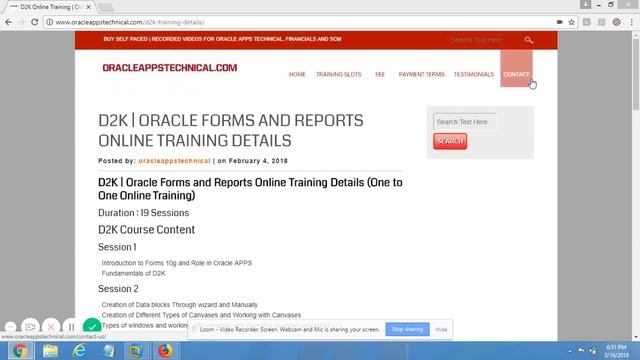Finish Loom recording green check
The width and height of the screenshot is (640, 360).
click(92, 327)
